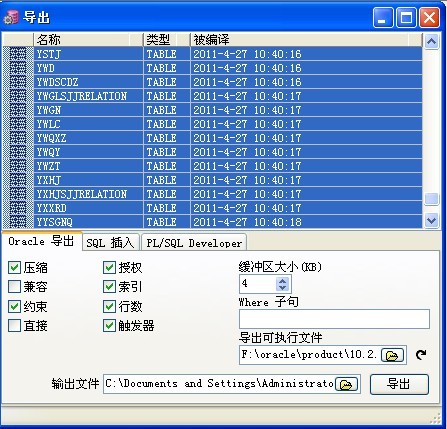The width and height of the screenshot is (447, 429).
Task: Sort the list by the 名称 column header
Action: [88, 40]
